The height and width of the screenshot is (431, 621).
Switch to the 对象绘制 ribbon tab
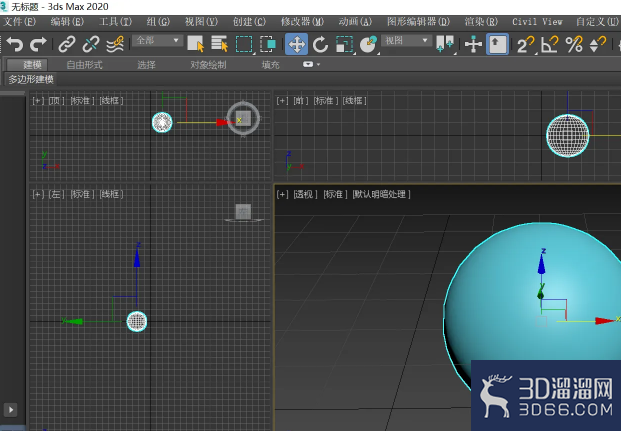208,65
